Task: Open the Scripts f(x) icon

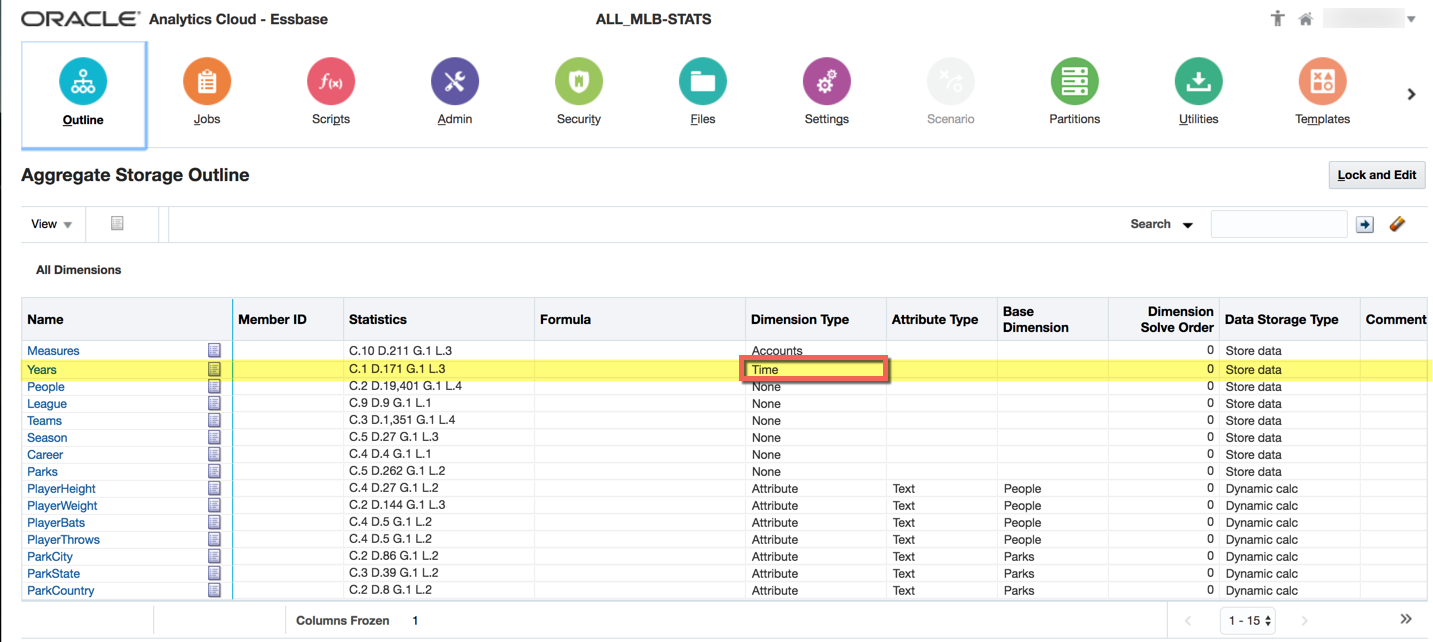Action: [331, 82]
